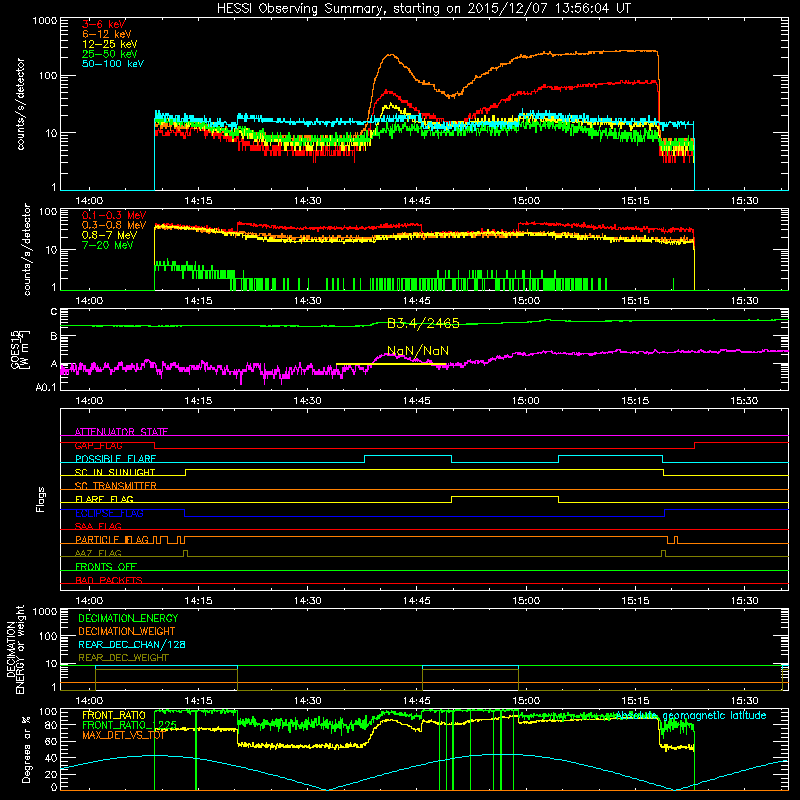The width and height of the screenshot is (800, 800).
Task: Click the NaN/NaN annotation in GOES panel
Action: point(418,351)
